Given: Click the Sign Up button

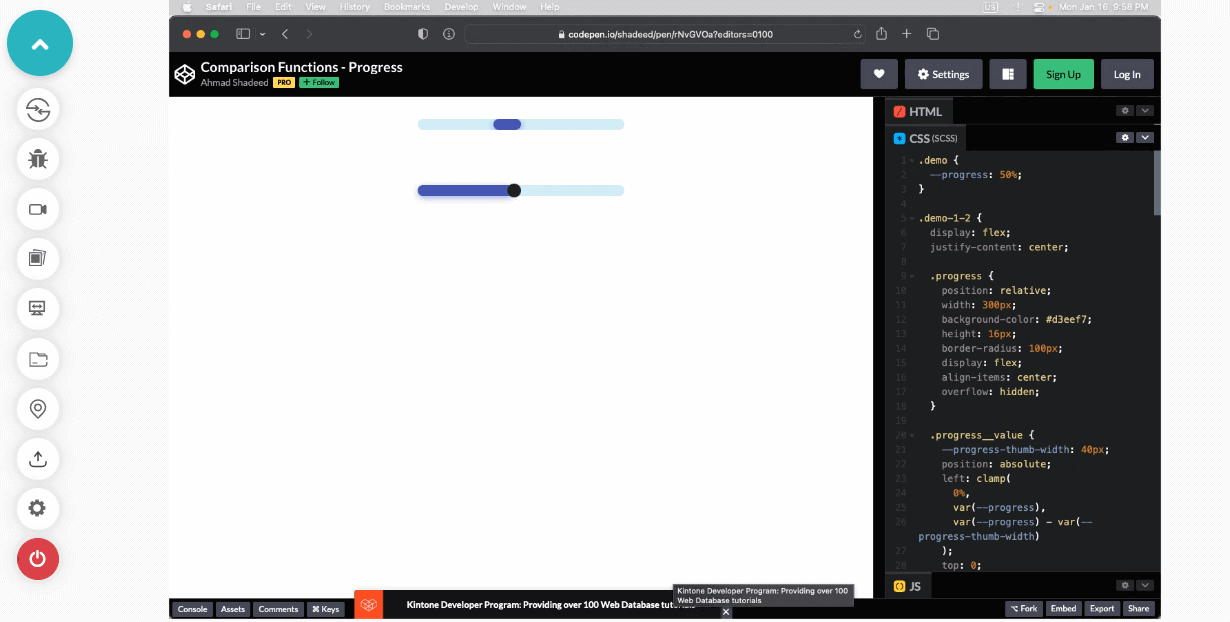Looking at the screenshot, I should (x=1063, y=73).
